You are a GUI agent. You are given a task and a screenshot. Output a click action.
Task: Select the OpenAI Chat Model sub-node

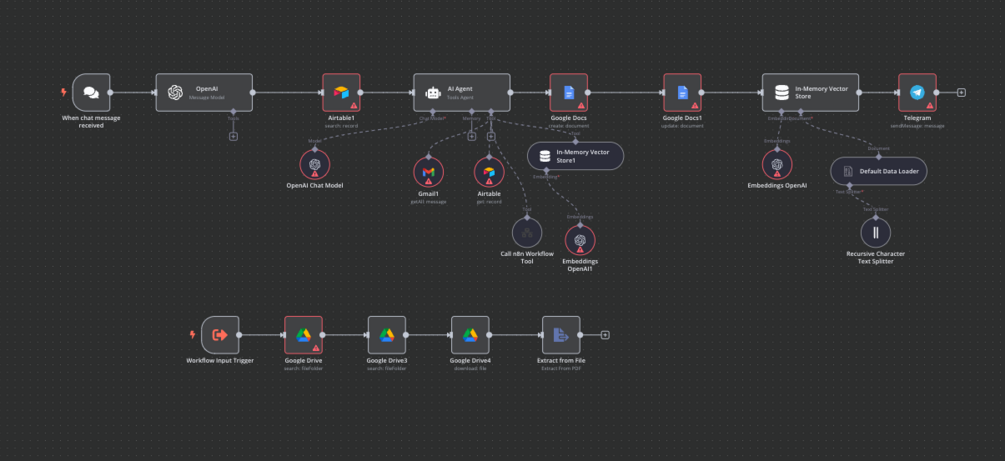click(x=315, y=165)
